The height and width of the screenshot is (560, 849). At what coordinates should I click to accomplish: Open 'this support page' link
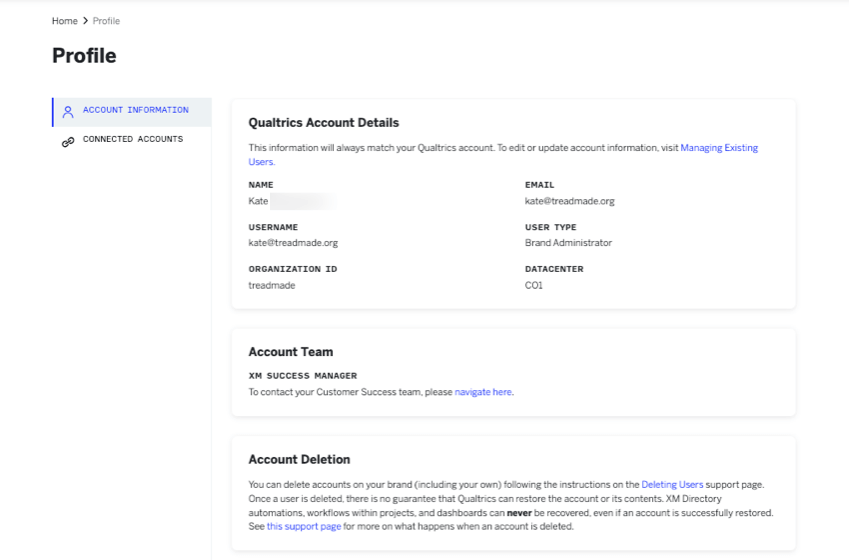(304, 526)
